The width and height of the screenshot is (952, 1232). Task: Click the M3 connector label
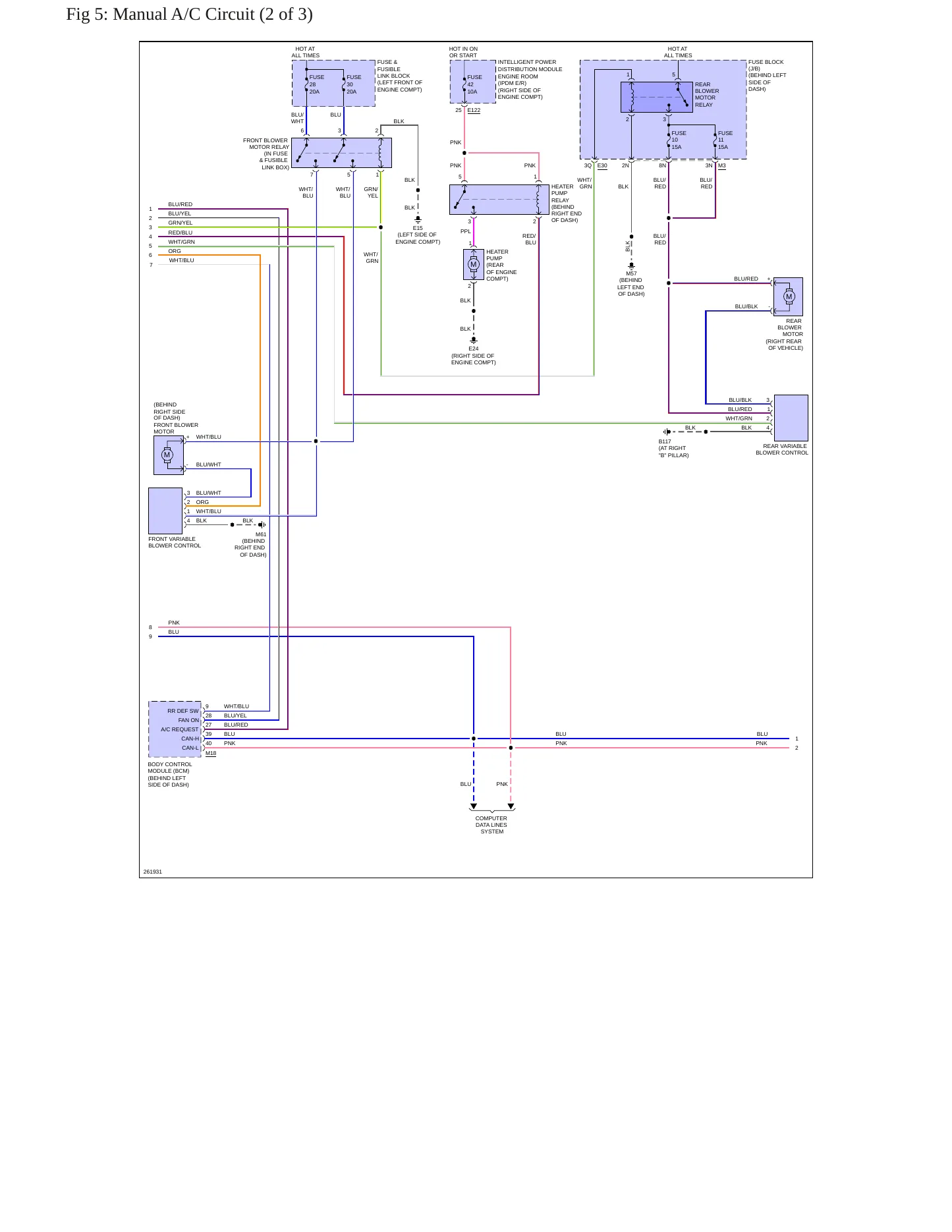pyautogui.click(x=722, y=165)
